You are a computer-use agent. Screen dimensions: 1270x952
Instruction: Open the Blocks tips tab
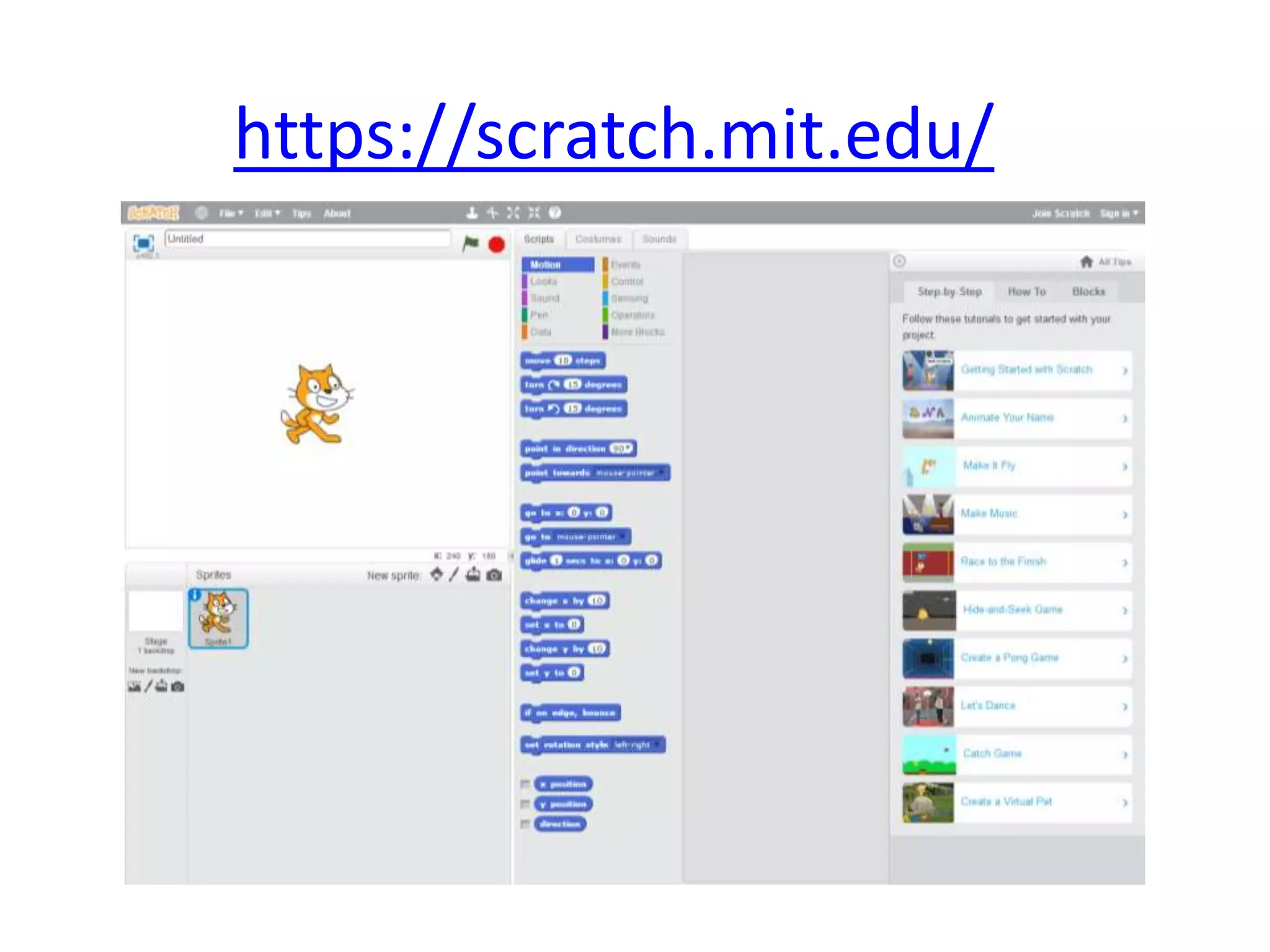click(1088, 291)
